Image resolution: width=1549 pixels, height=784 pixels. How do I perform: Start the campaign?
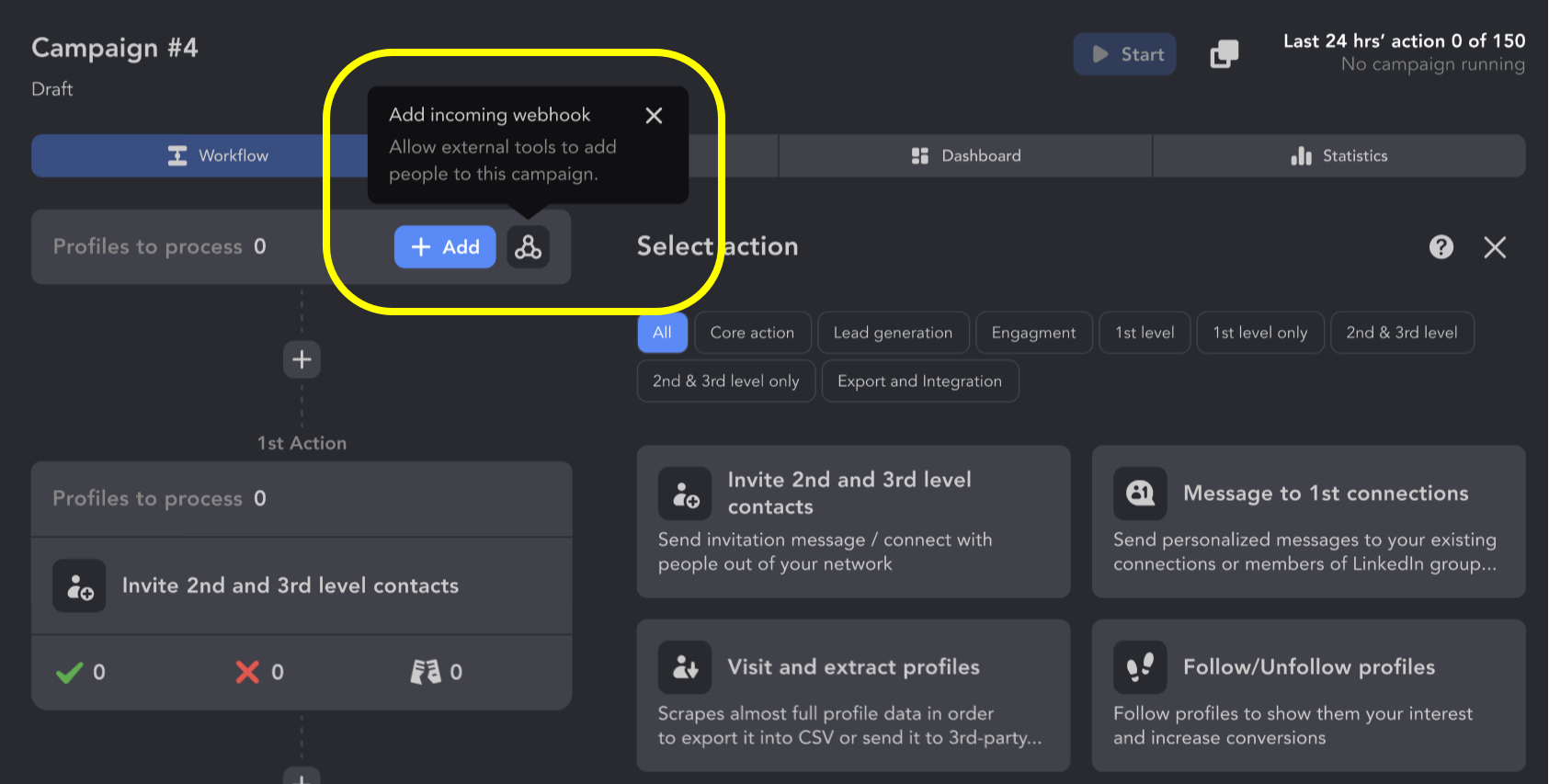pyautogui.click(x=1125, y=54)
